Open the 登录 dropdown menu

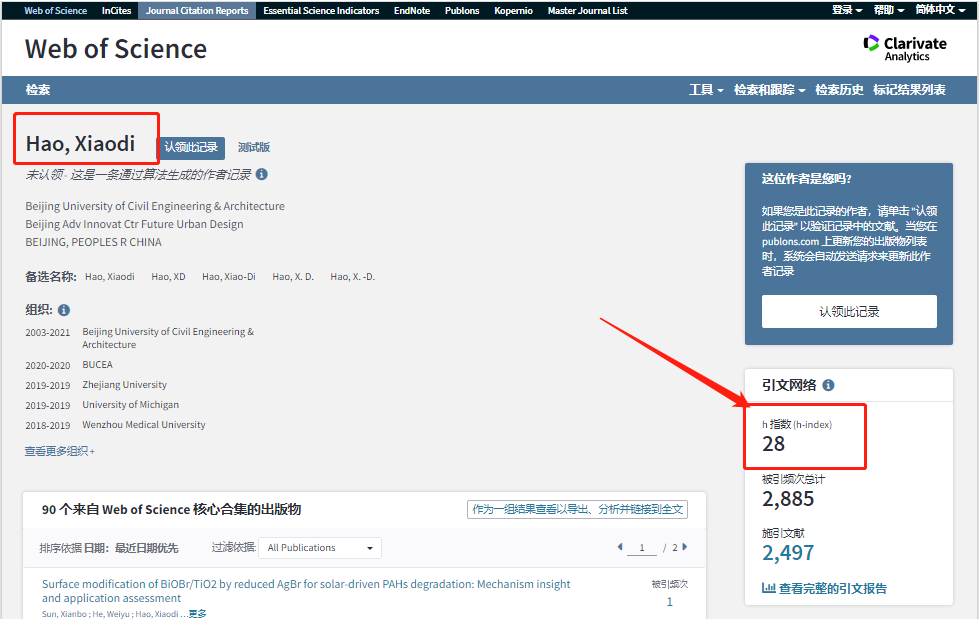click(x=847, y=10)
